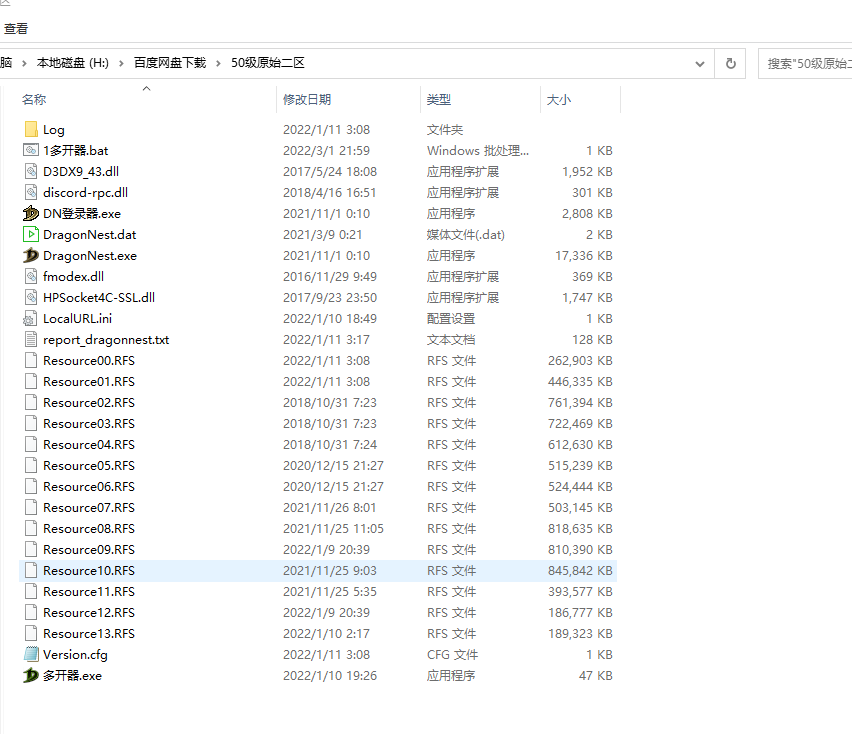Viewport: 852px width, 734px height.
Task: Sort files by 名称 column
Action: tap(34, 99)
